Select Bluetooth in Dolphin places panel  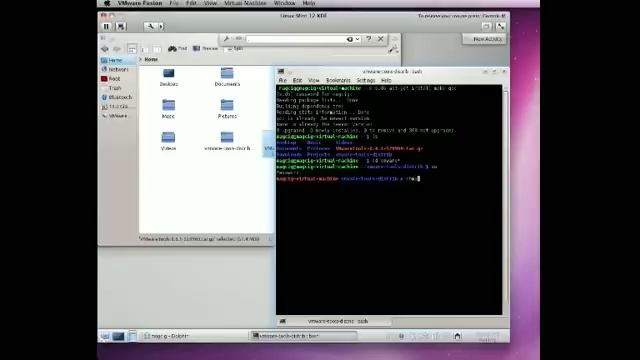[x=117, y=97]
